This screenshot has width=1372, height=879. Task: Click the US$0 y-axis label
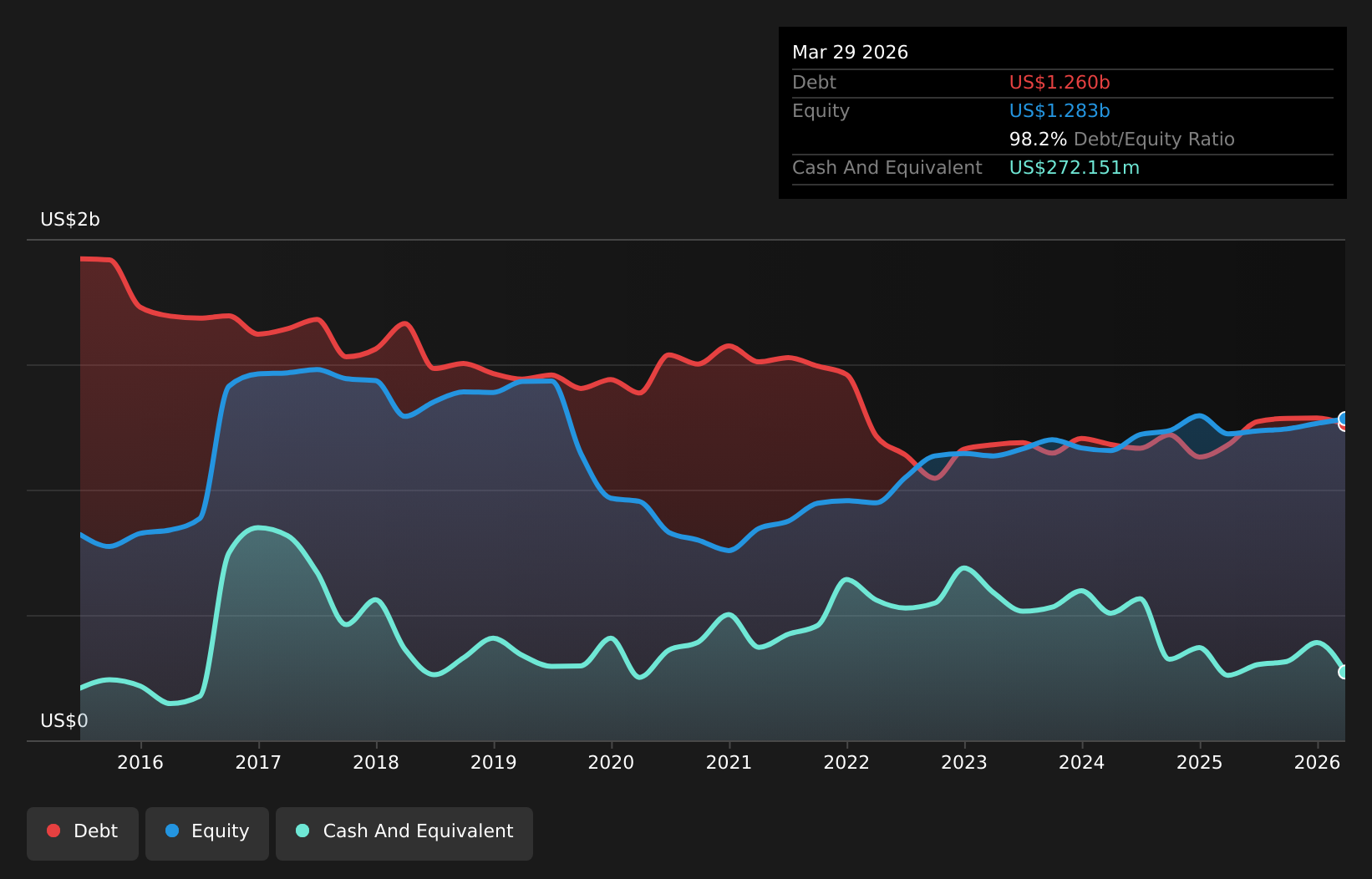[x=64, y=721]
